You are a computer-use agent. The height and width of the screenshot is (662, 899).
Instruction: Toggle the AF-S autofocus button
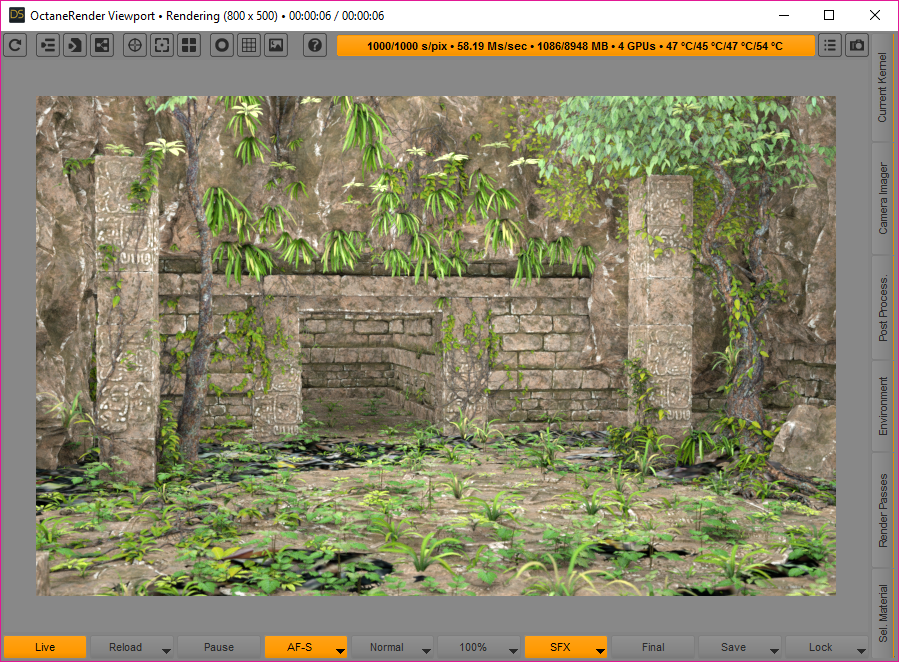(300, 647)
